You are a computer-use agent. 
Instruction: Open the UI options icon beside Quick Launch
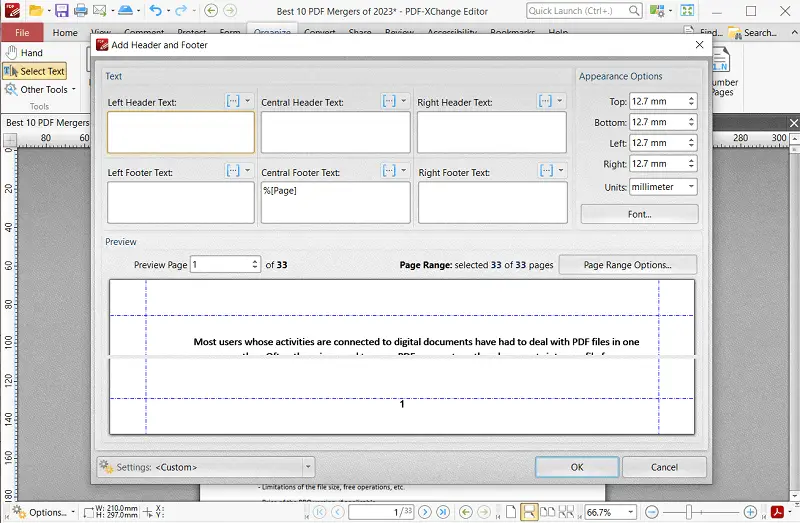[657, 11]
